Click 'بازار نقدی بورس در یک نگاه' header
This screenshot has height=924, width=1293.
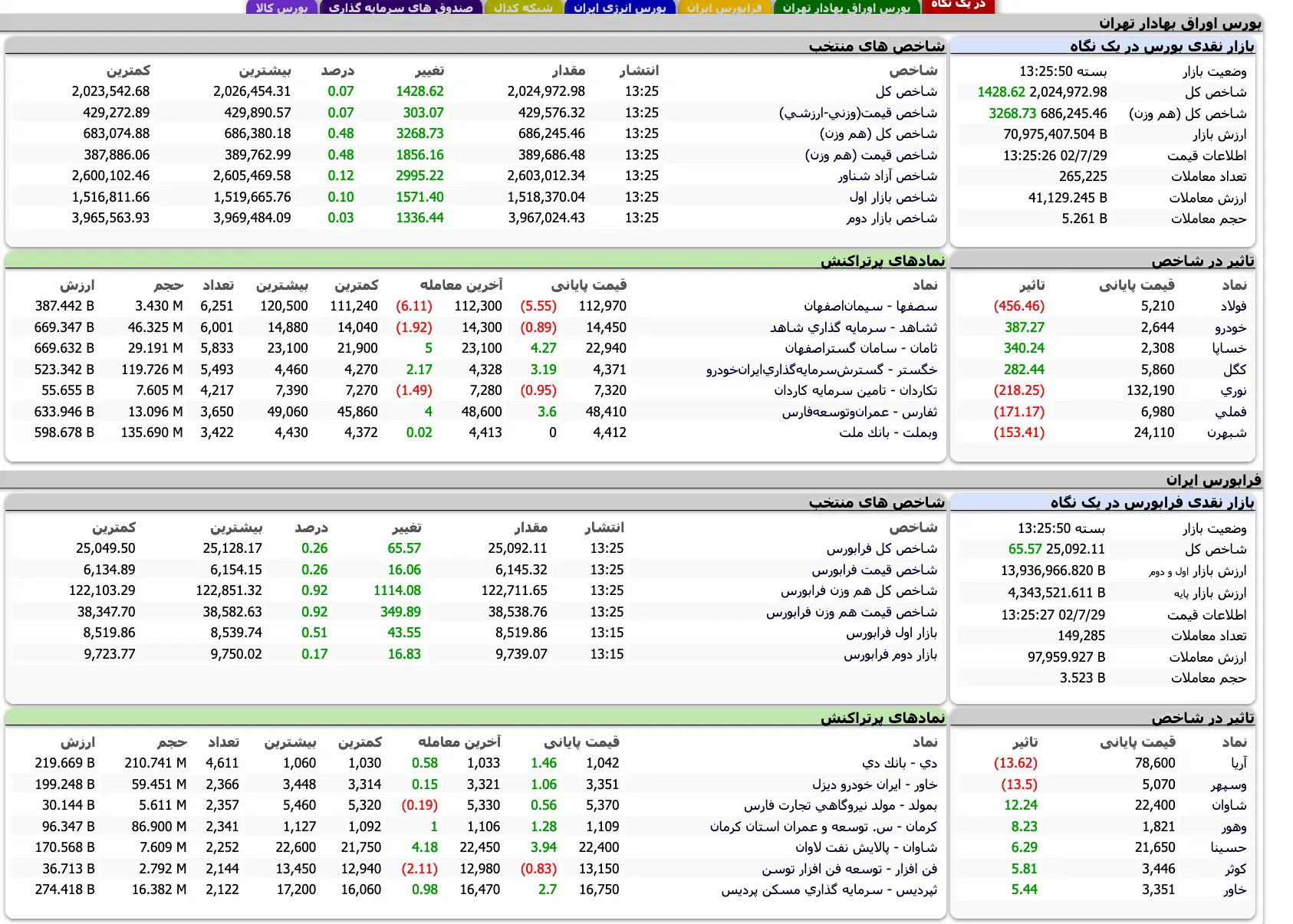click(x=1162, y=46)
